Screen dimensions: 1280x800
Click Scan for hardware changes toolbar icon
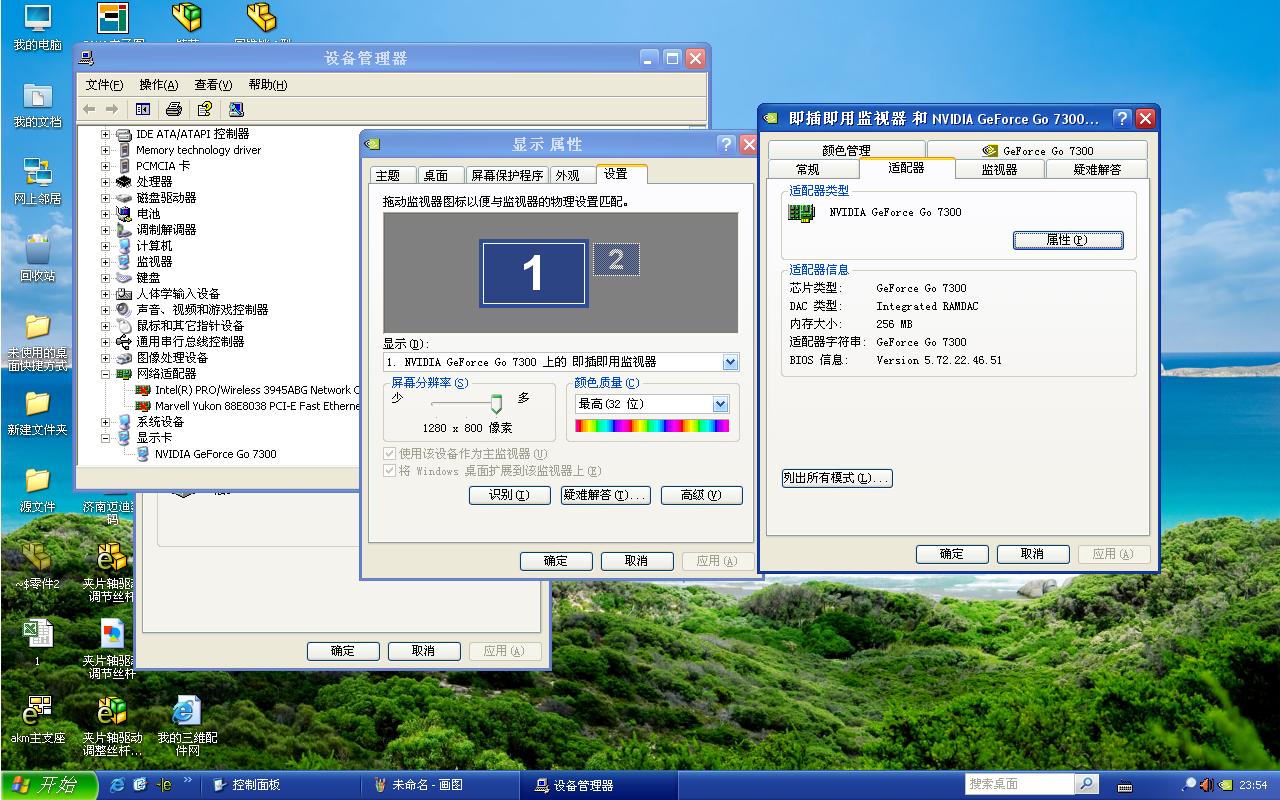pyautogui.click(x=237, y=109)
